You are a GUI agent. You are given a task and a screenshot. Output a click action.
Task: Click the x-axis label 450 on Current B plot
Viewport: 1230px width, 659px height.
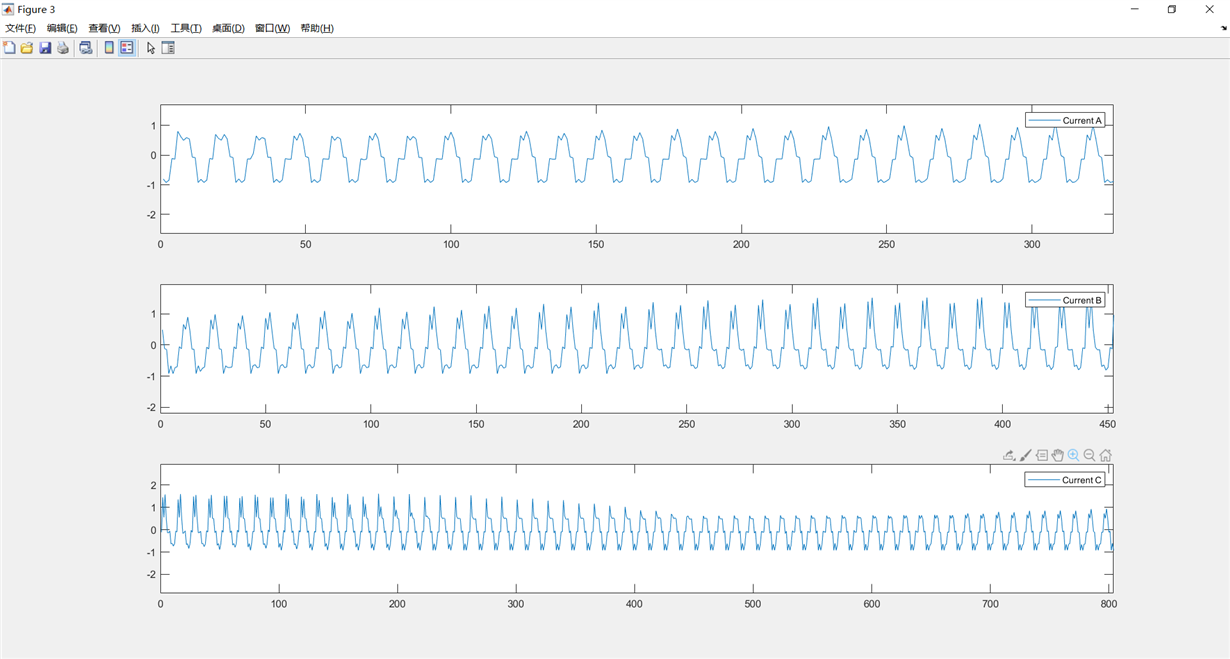pos(1108,424)
